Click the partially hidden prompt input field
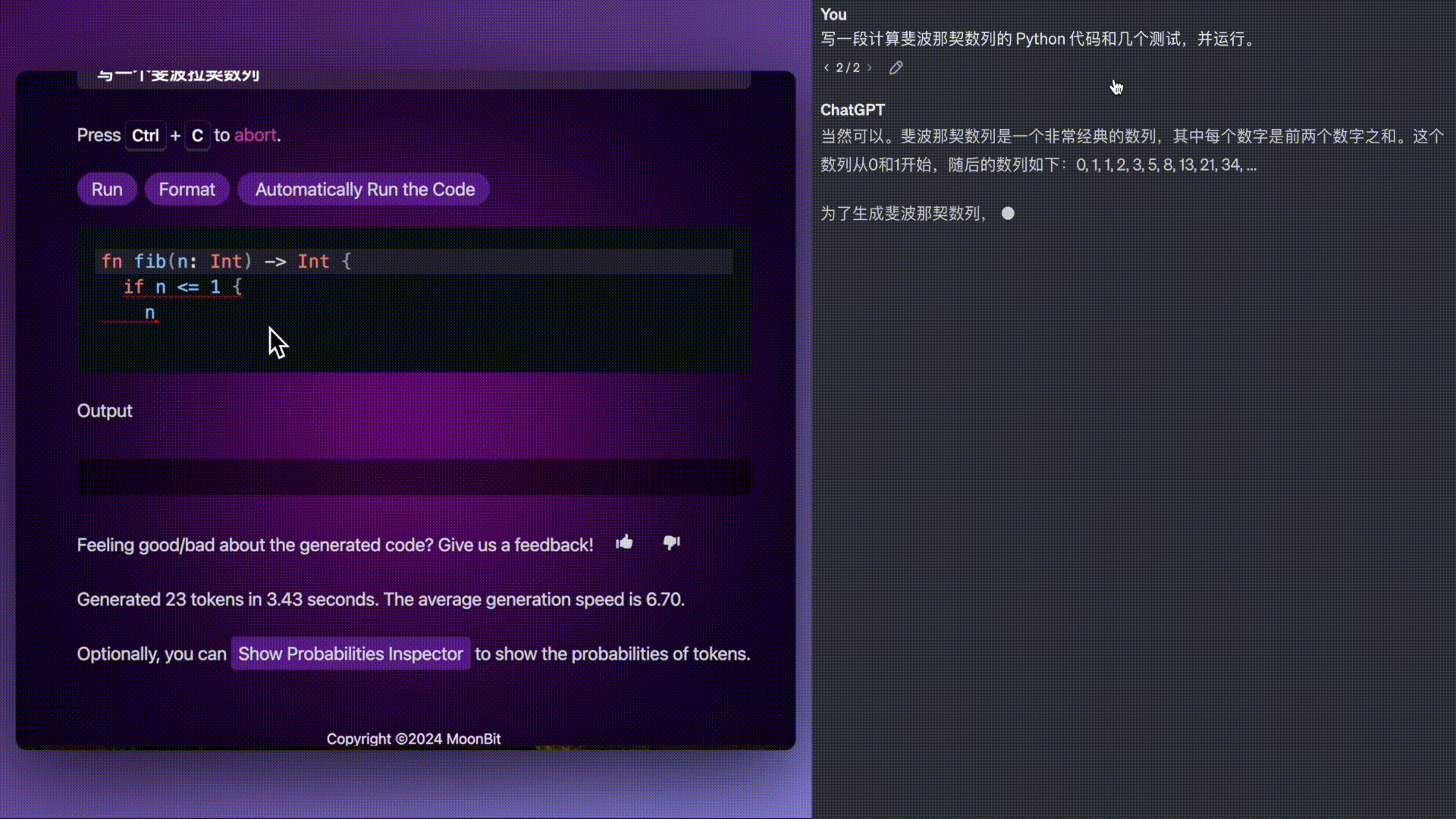The image size is (1456, 819). tap(413, 79)
